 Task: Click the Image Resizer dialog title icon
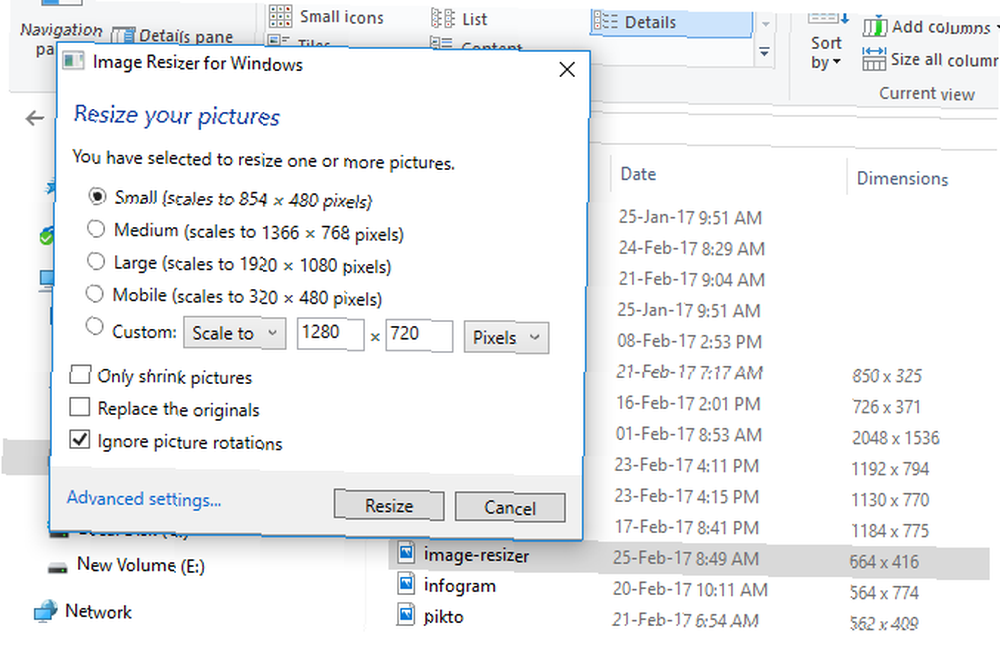coord(73,61)
